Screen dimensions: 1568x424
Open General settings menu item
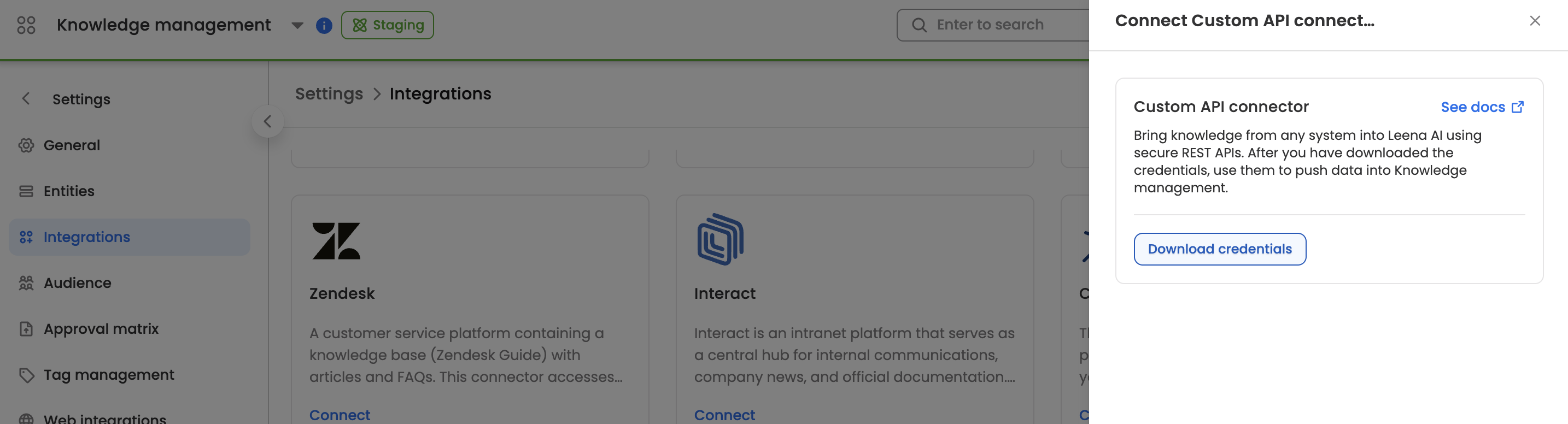point(129,145)
